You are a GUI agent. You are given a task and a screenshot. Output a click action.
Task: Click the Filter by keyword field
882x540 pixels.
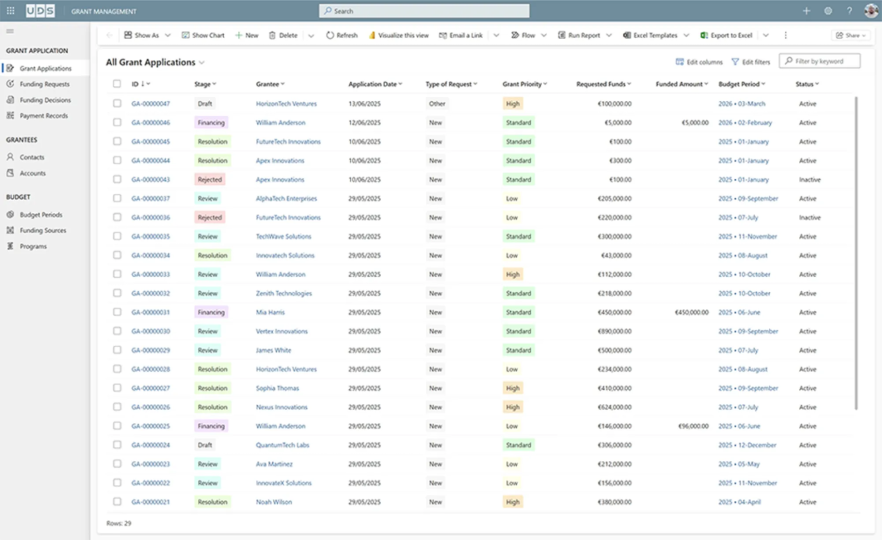(820, 61)
